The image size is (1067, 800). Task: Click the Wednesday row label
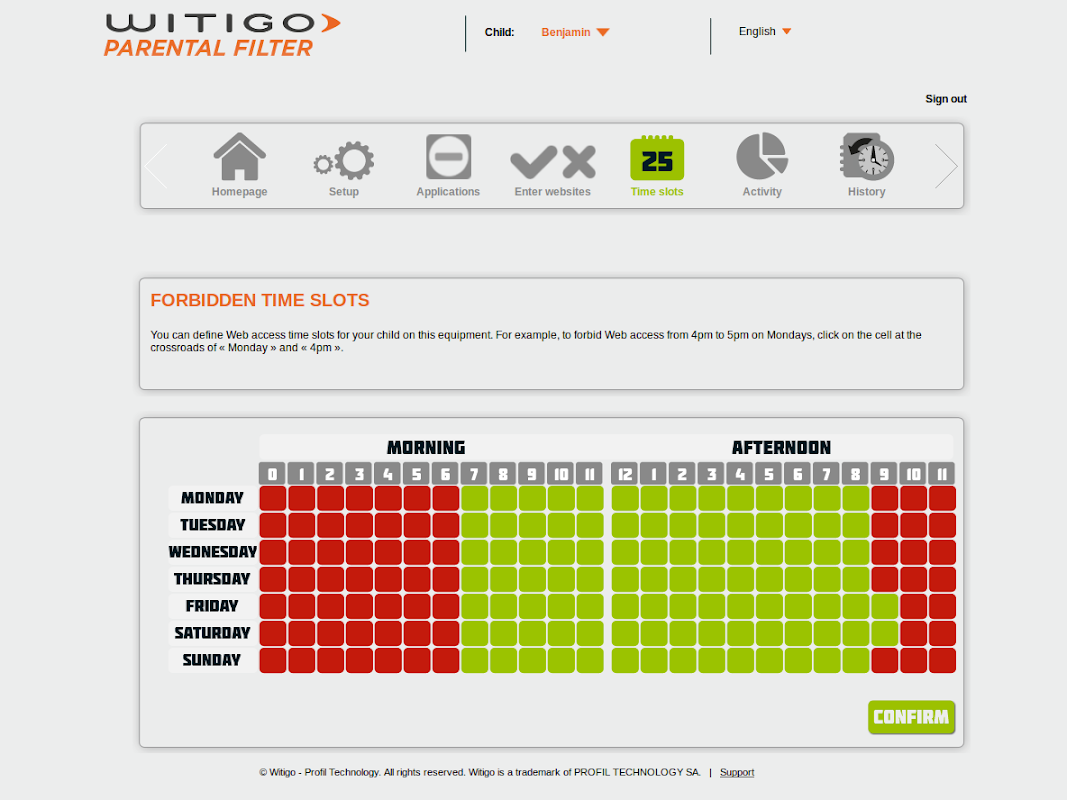[212, 552]
